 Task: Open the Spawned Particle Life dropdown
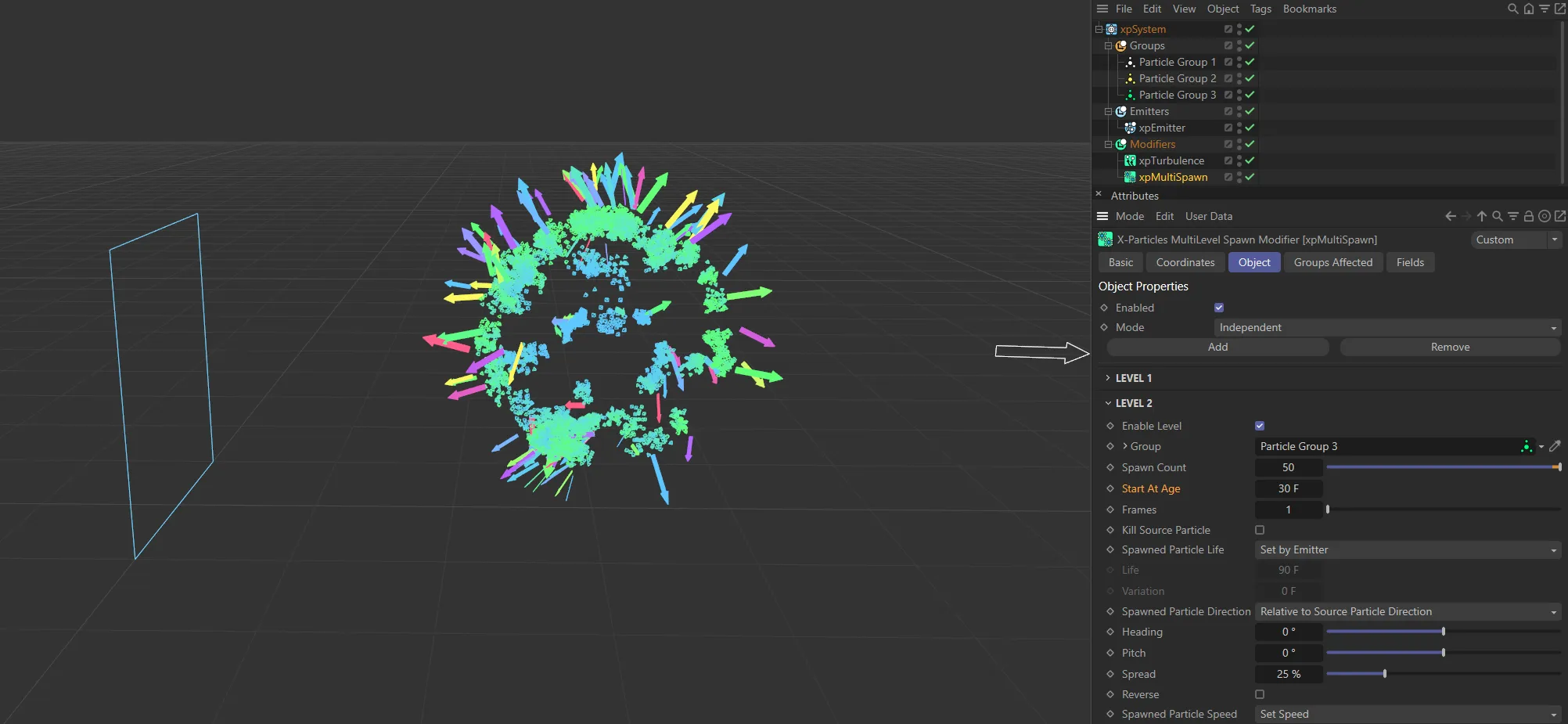1407,549
